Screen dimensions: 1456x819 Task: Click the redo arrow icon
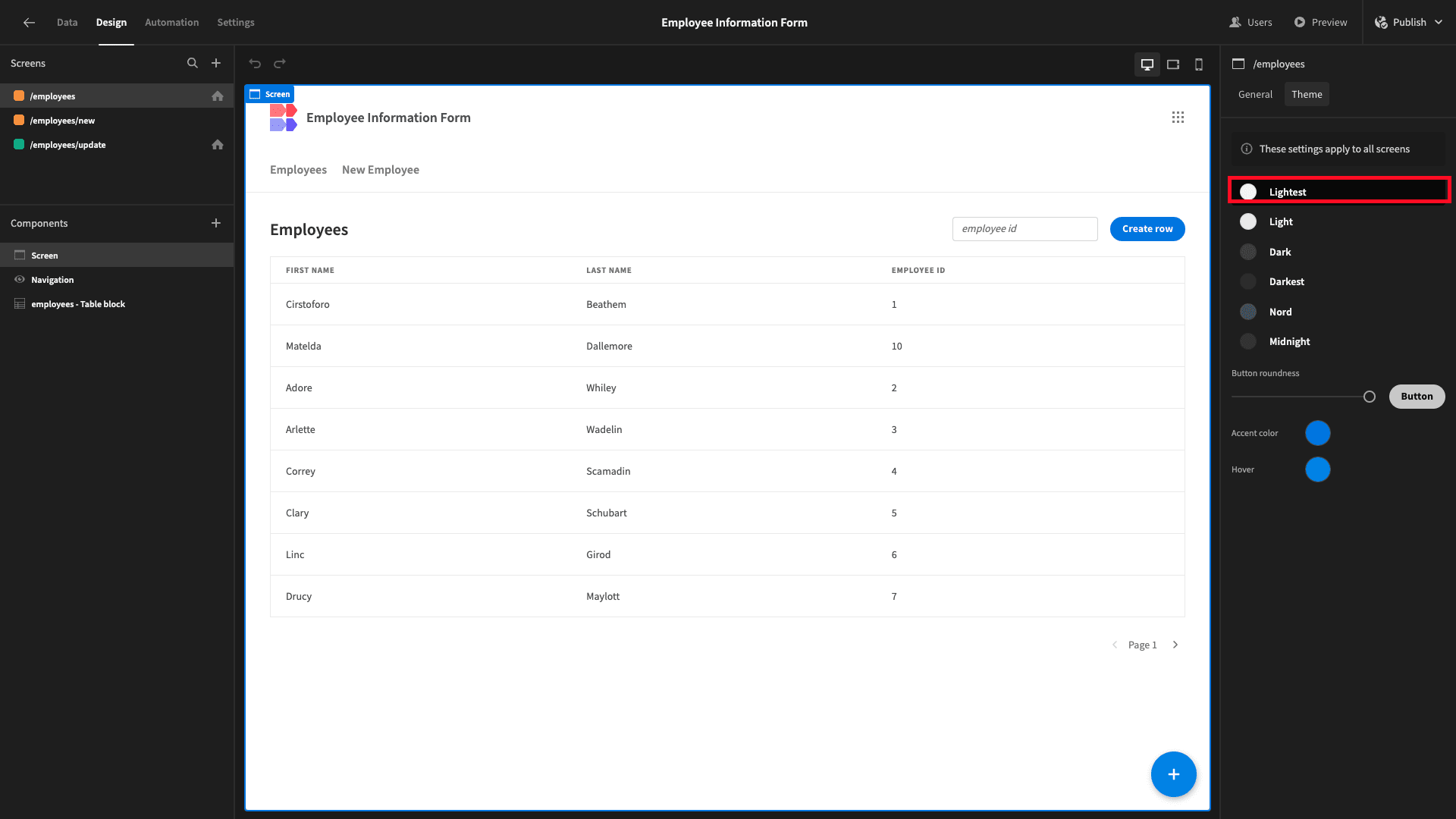(280, 64)
